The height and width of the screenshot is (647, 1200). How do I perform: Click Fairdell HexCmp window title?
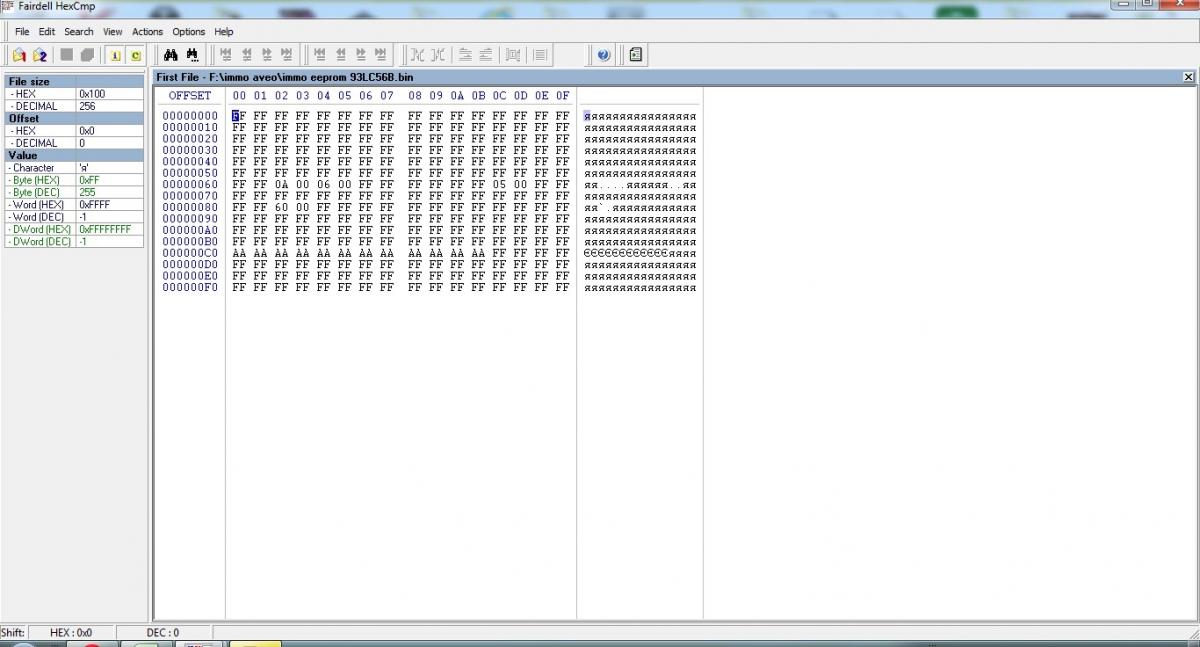[56, 5]
